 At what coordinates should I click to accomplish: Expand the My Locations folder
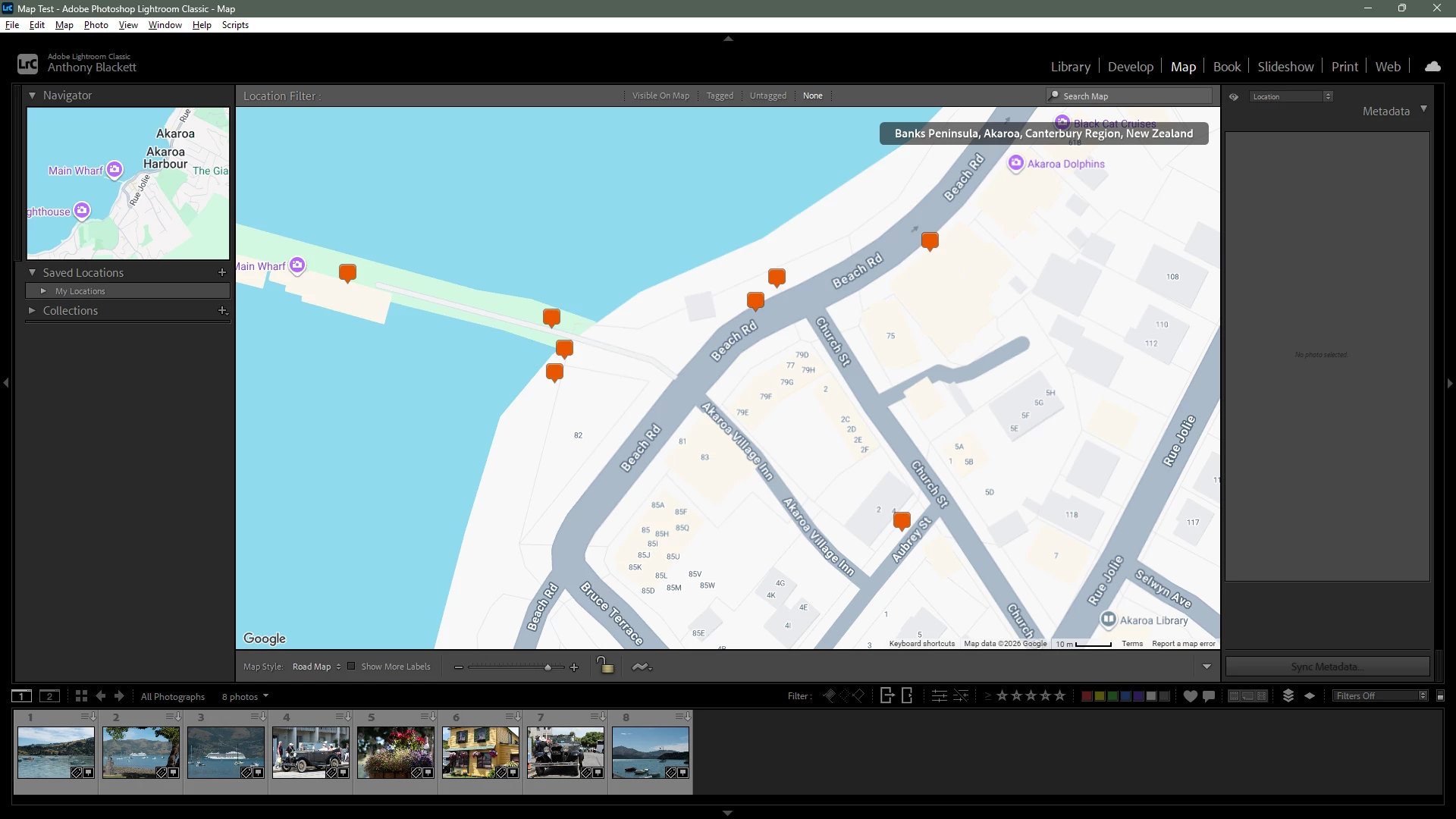coord(43,291)
